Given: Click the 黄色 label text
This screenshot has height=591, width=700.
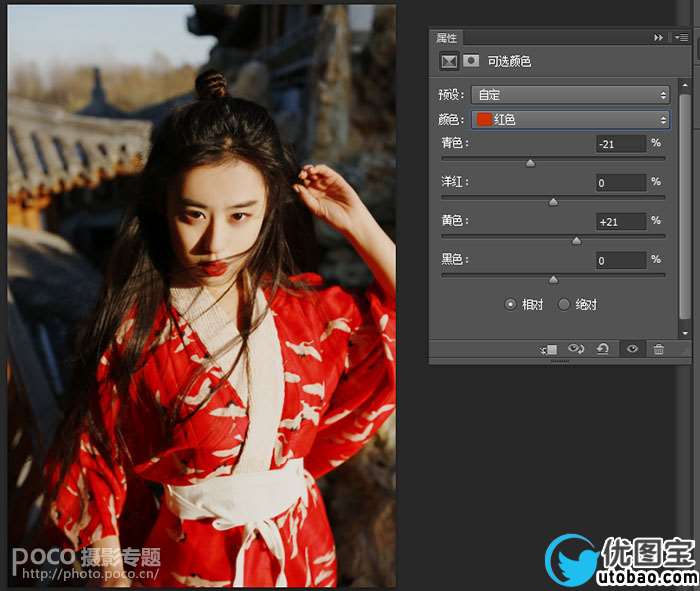Looking at the screenshot, I should click(x=454, y=221).
